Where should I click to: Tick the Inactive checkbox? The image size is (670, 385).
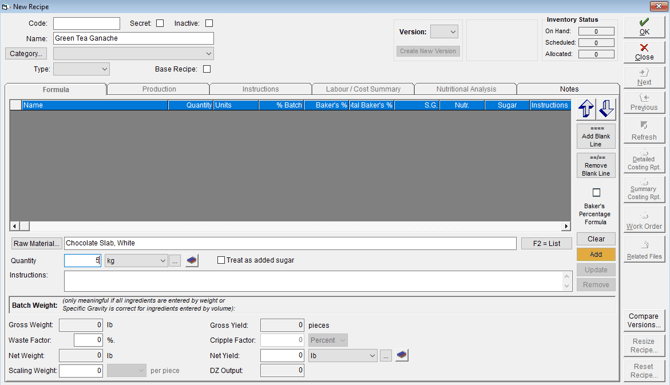click(x=209, y=23)
